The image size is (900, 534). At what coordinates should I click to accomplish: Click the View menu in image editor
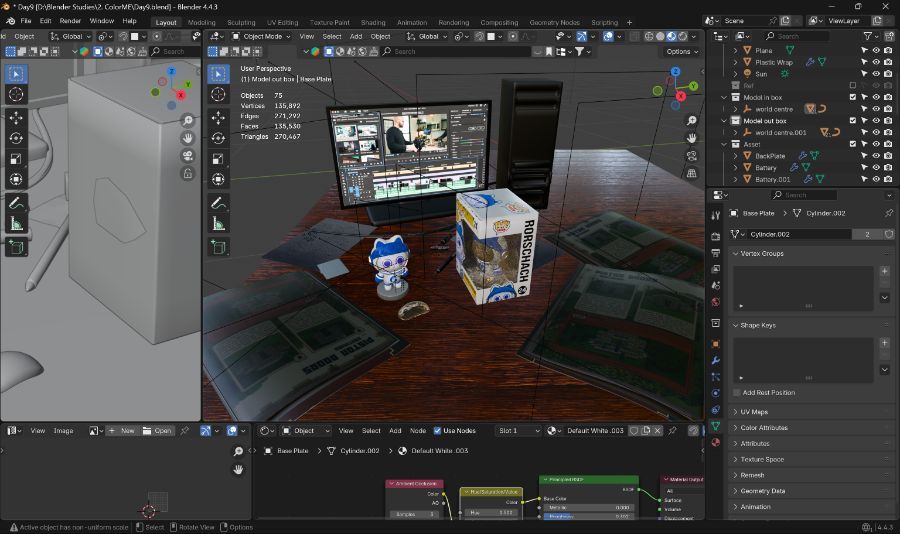pos(38,431)
